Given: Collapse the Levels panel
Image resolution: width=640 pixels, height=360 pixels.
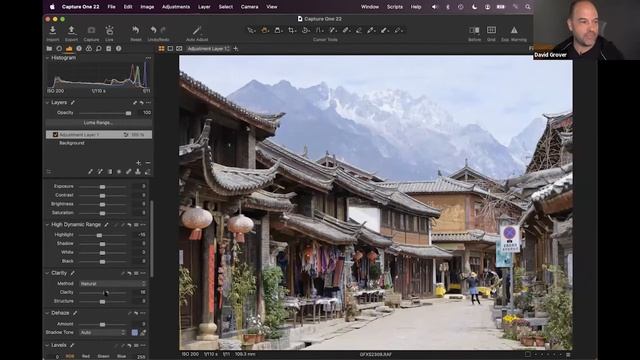Looking at the screenshot, I should pyautogui.click(x=47, y=345).
